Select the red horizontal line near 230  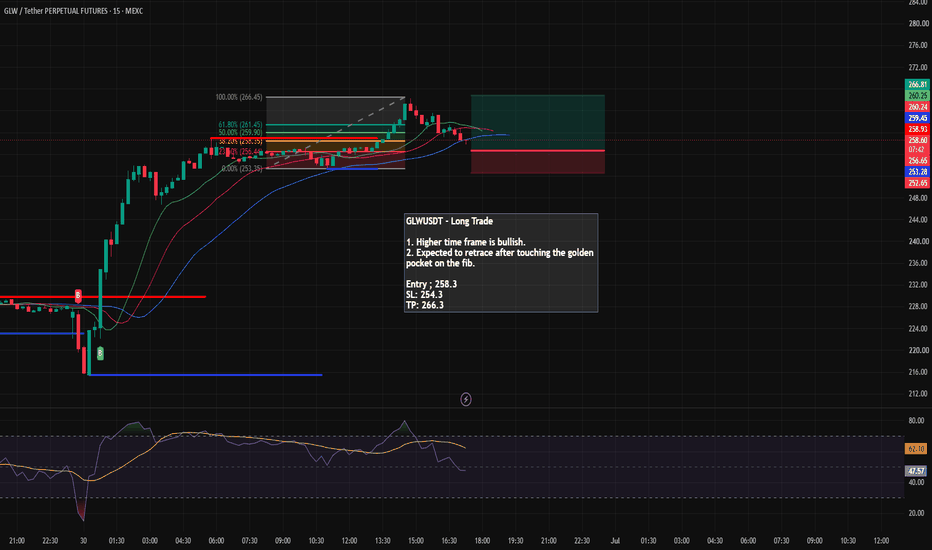(x=103, y=297)
